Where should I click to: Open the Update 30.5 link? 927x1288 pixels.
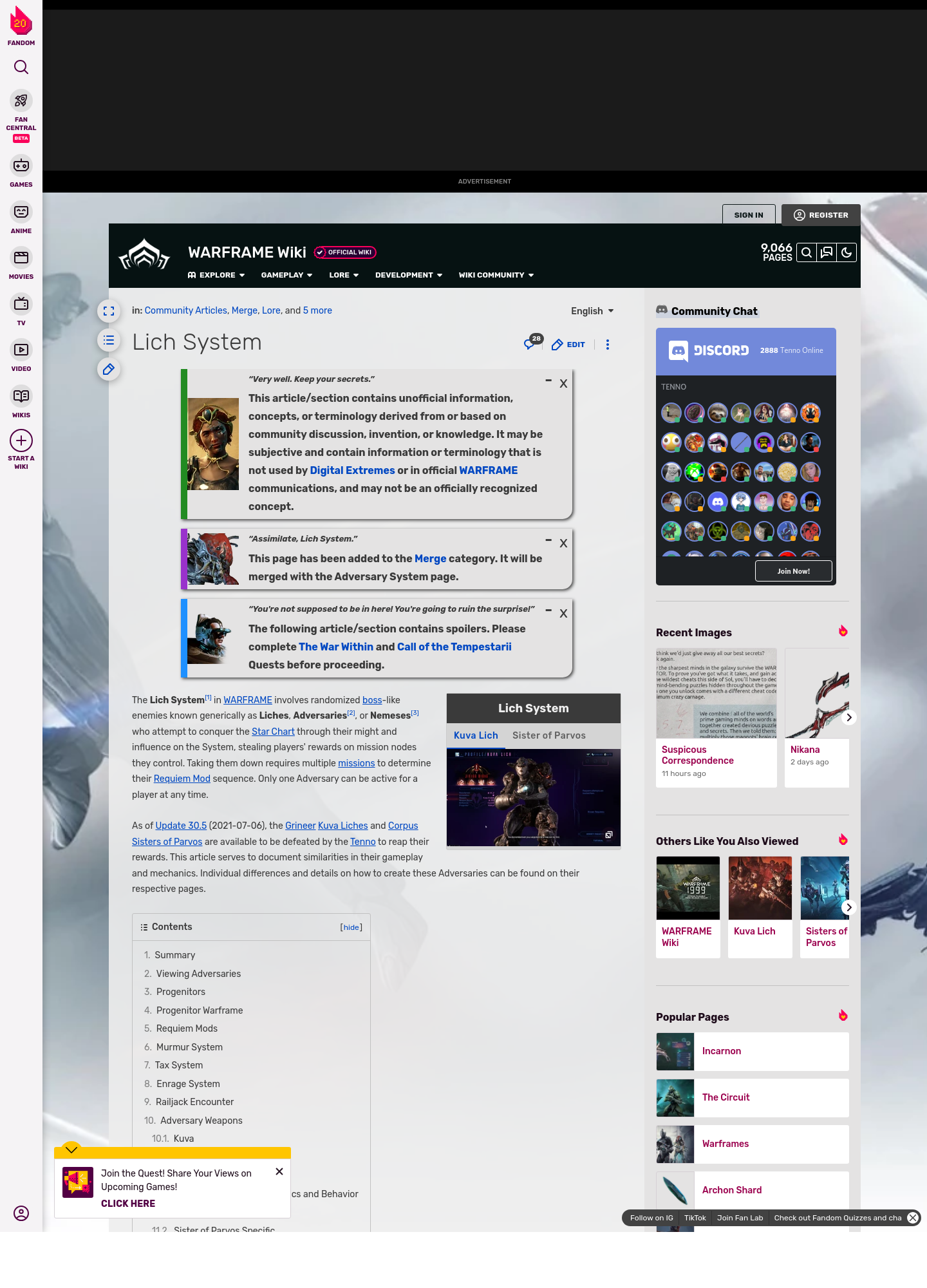(181, 826)
